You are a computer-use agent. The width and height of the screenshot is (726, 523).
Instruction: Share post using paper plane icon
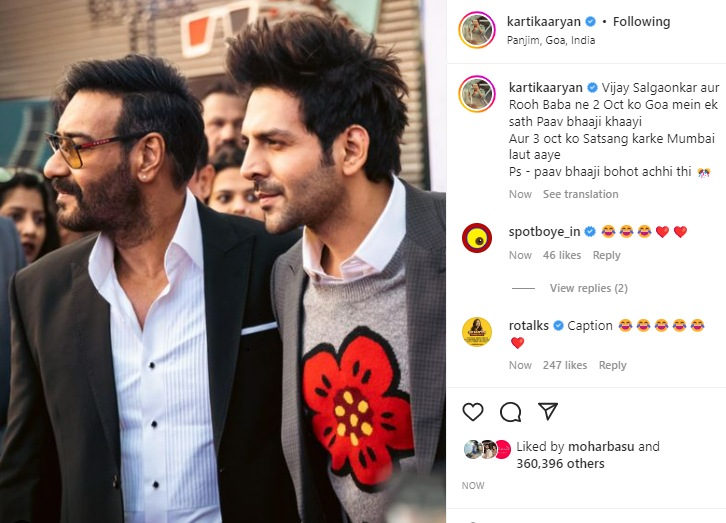(x=548, y=411)
